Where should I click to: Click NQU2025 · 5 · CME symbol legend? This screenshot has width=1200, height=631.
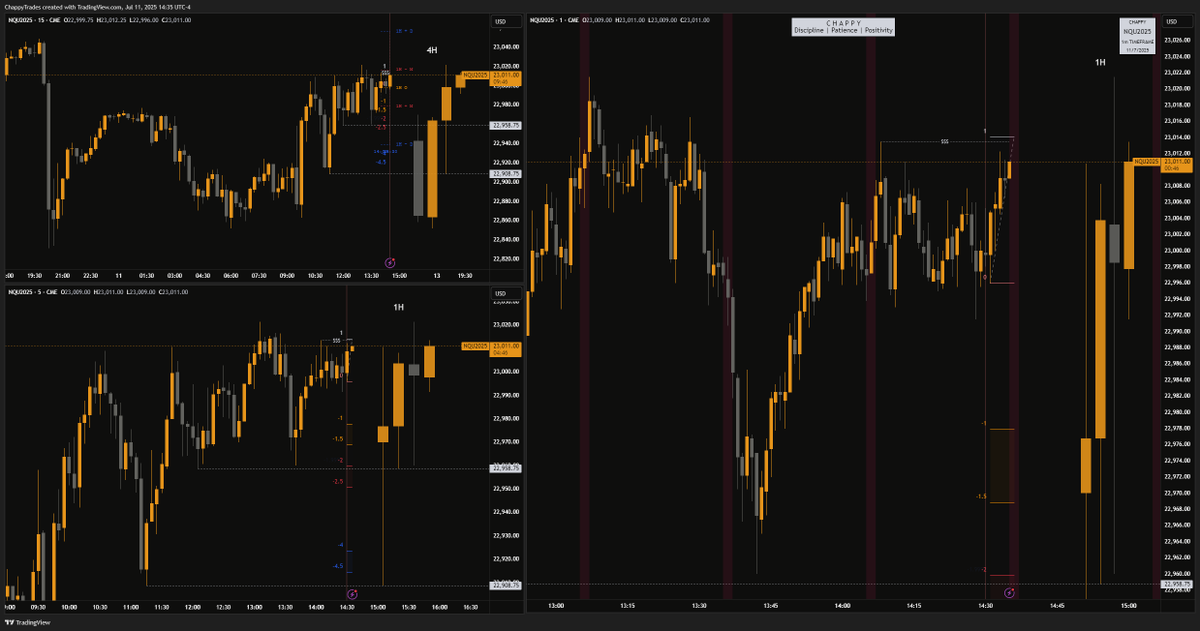(32, 292)
